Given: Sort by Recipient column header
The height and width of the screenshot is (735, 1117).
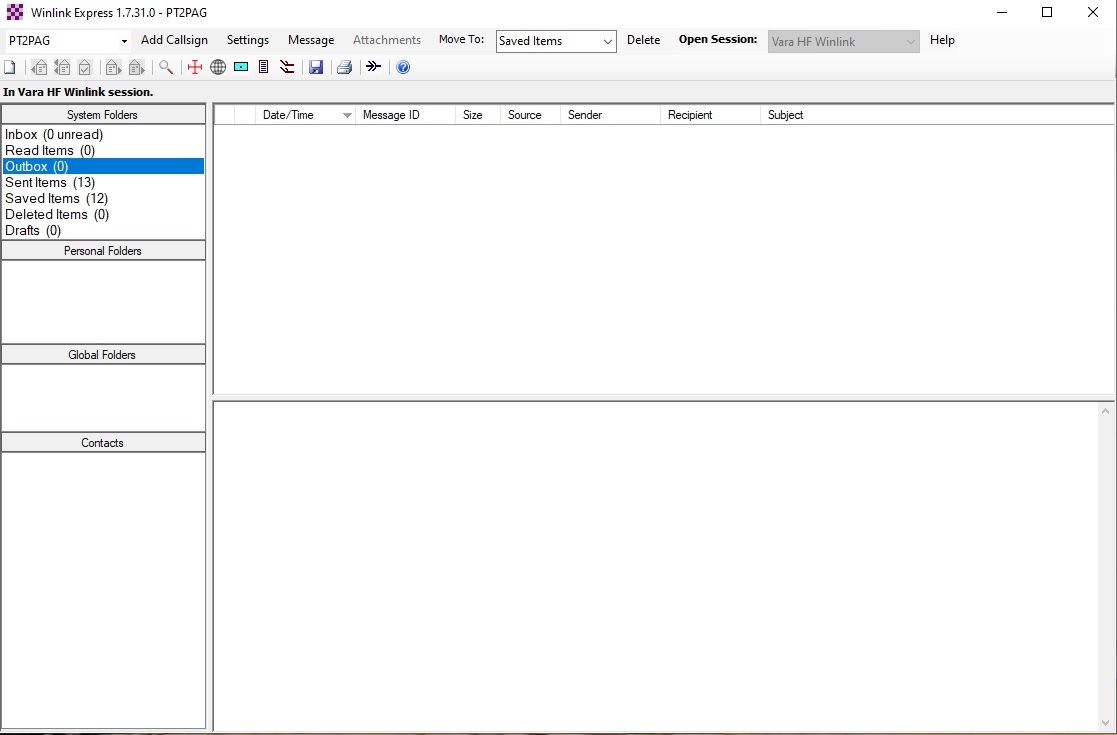Looking at the screenshot, I should point(710,115).
